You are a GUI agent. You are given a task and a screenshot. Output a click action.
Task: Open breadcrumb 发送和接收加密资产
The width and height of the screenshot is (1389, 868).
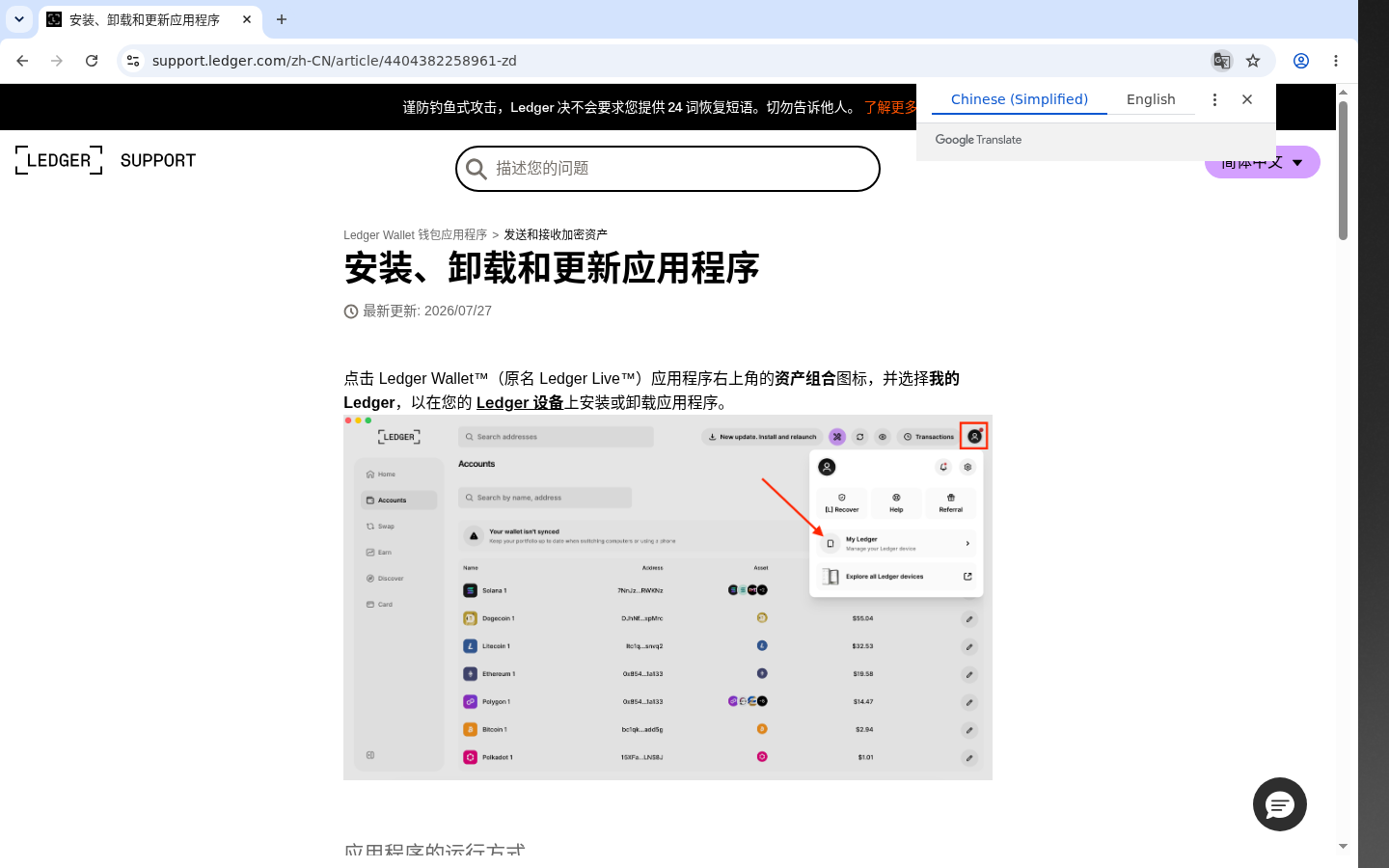pyautogui.click(x=556, y=234)
